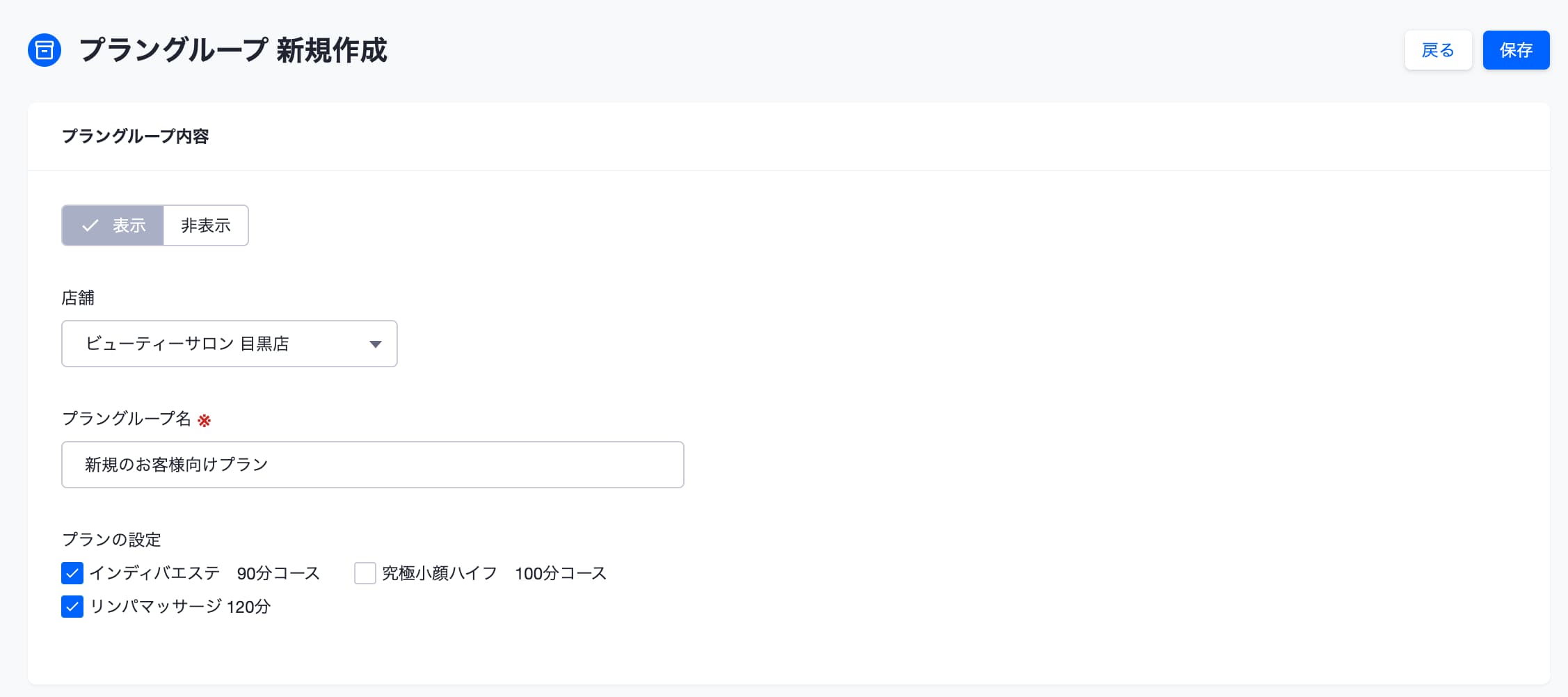Click the 戻る button

point(1438,50)
